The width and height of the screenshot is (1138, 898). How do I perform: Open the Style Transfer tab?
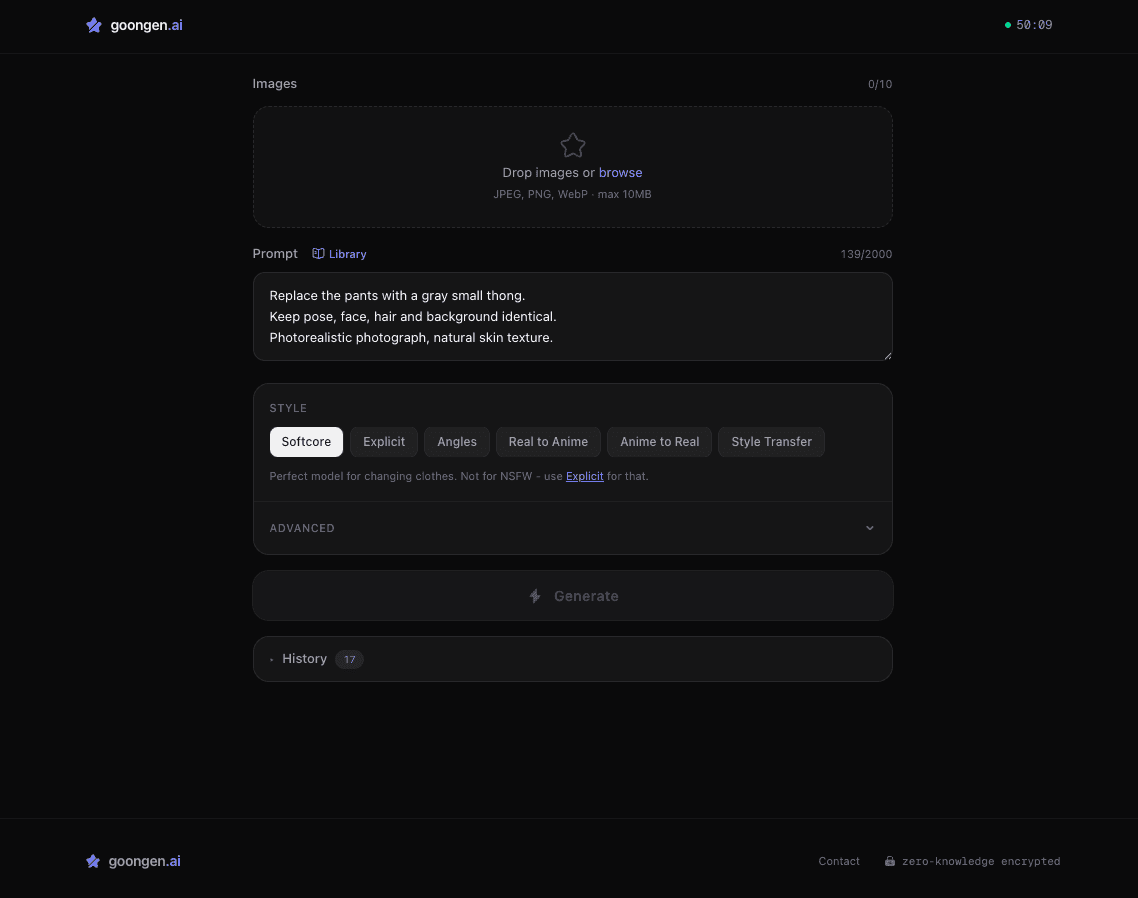click(770, 441)
